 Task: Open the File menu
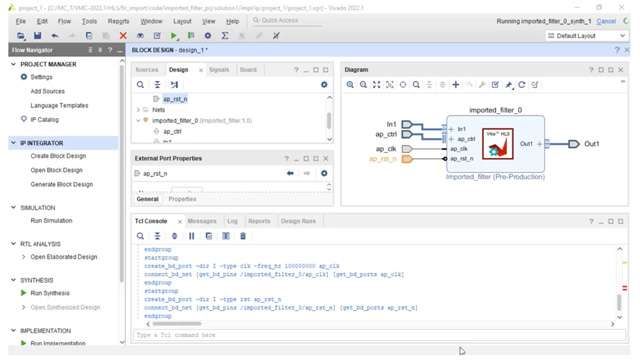click(21, 21)
